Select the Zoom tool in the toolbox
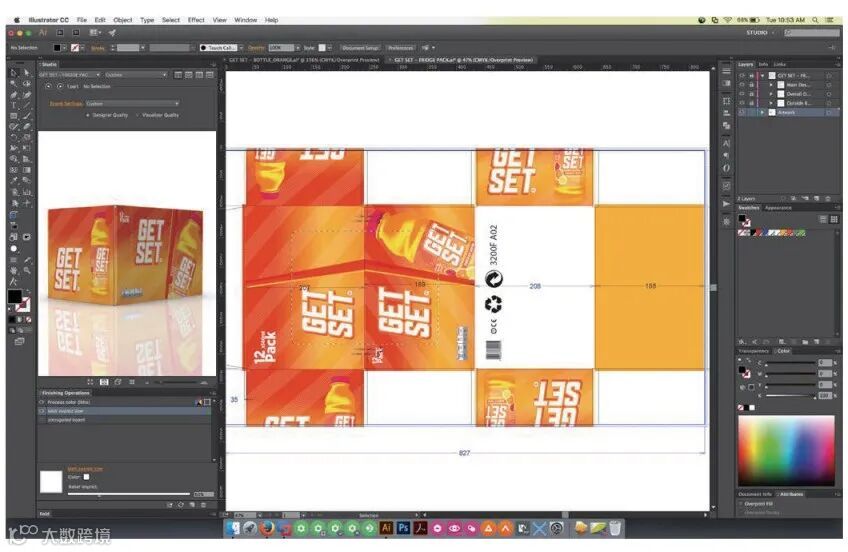 click(x=26, y=270)
